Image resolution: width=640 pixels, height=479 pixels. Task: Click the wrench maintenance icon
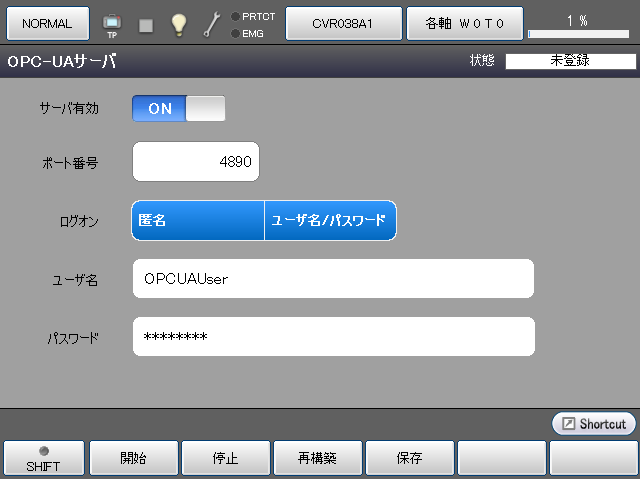coord(212,24)
